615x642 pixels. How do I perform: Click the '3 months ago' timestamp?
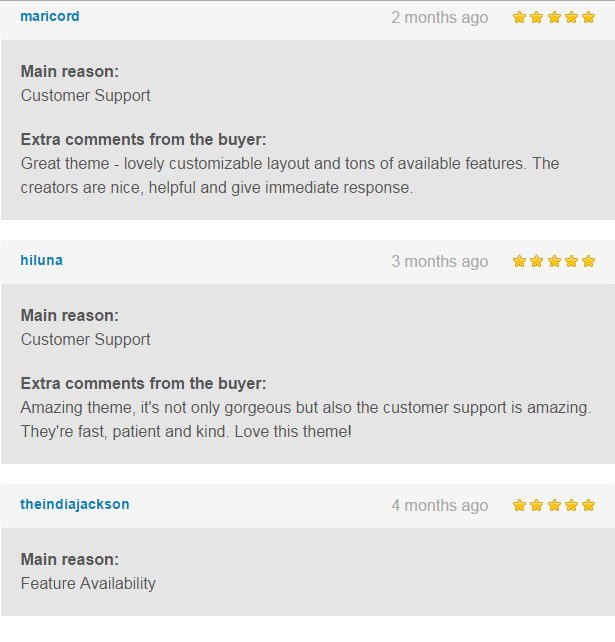pyautogui.click(x=439, y=262)
